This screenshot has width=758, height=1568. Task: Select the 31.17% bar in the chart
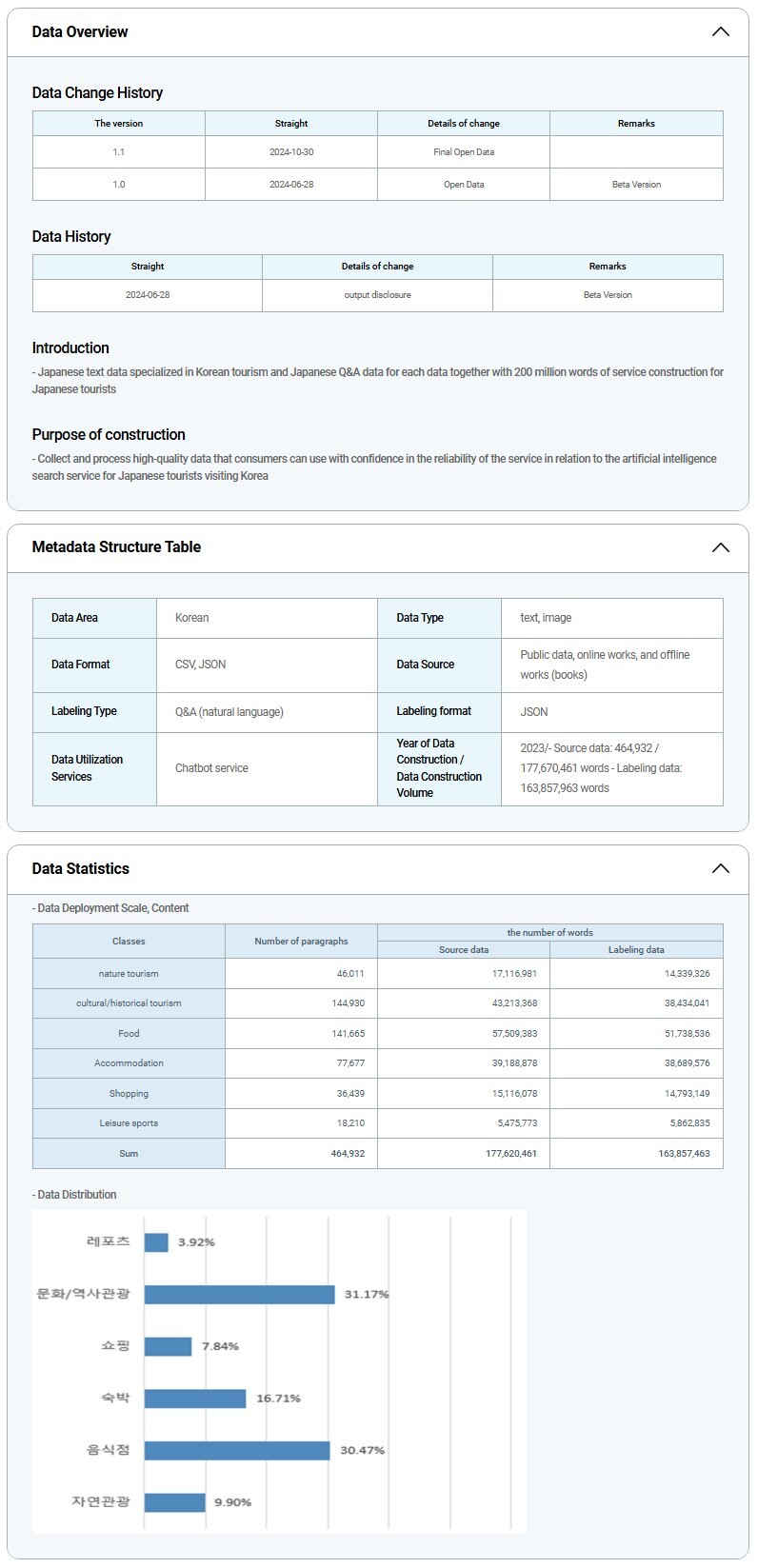[239, 1295]
